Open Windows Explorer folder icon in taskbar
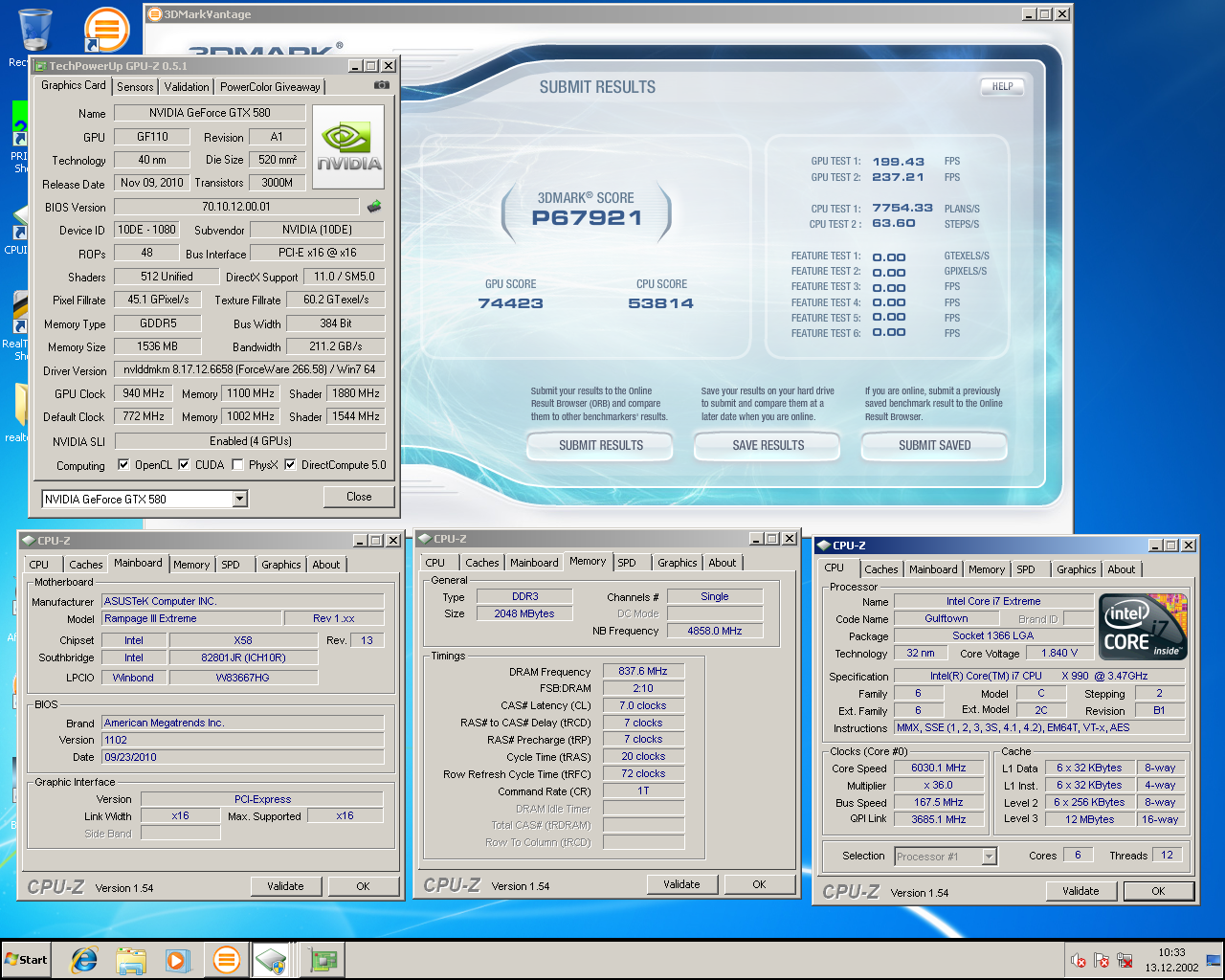Screen dimensions: 1225x980 (x=131, y=960)
